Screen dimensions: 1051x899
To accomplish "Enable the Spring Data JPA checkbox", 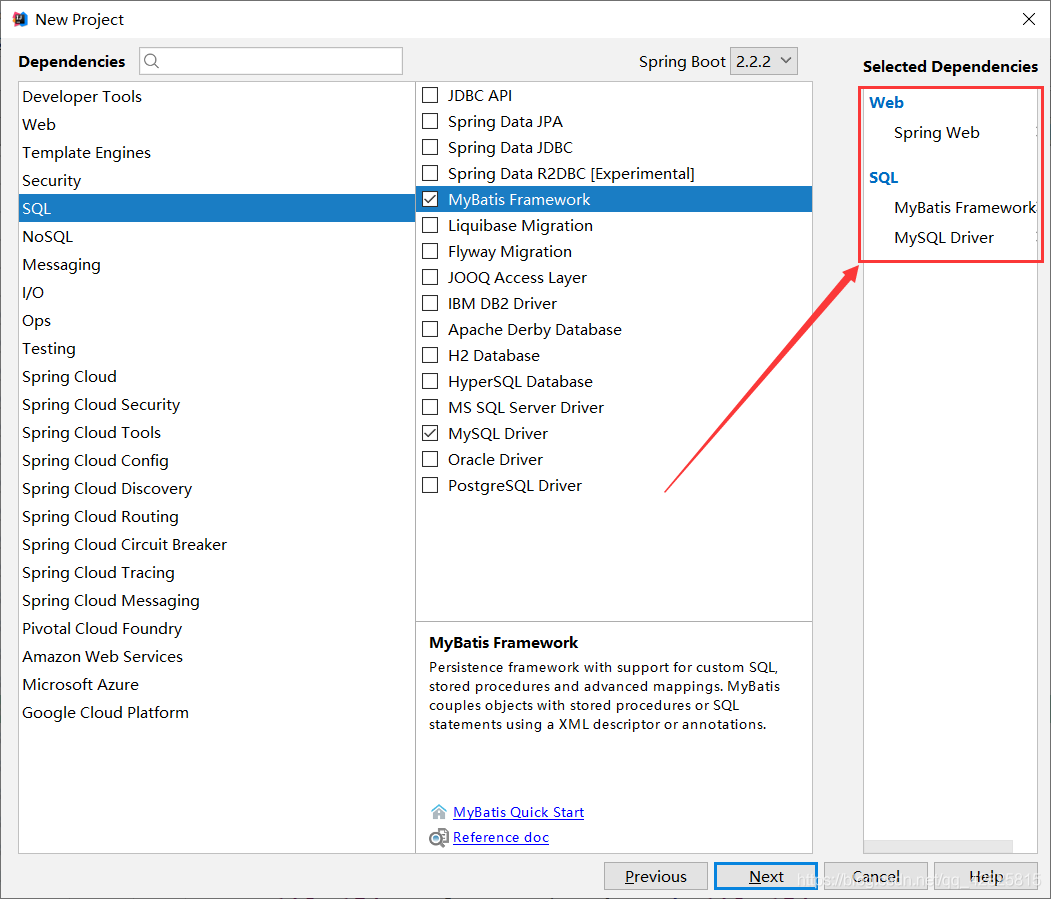I will click(430, 122).
